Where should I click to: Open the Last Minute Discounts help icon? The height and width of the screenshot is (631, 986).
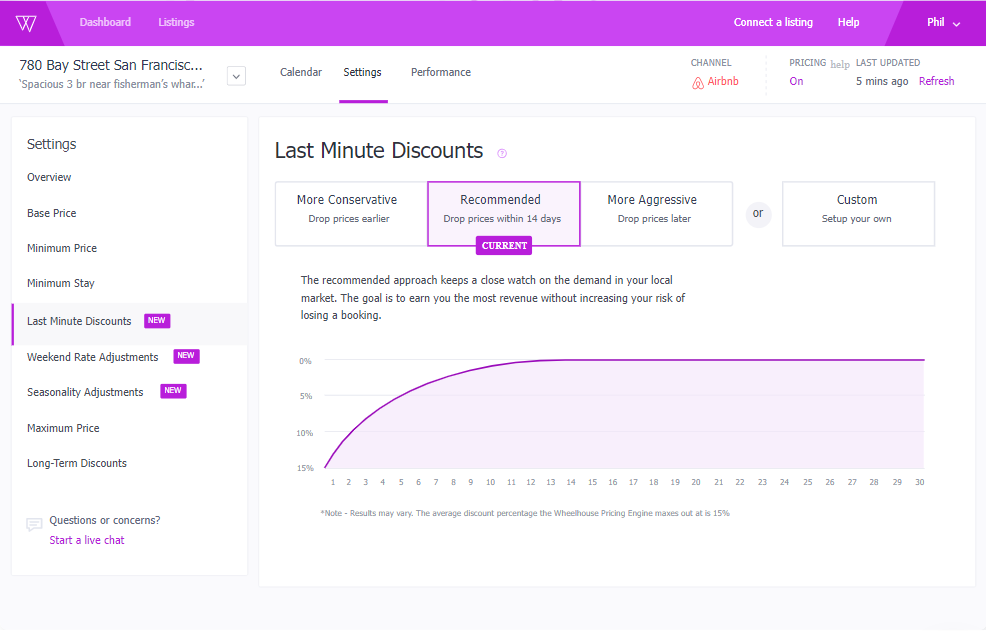[x=502, y=152]
